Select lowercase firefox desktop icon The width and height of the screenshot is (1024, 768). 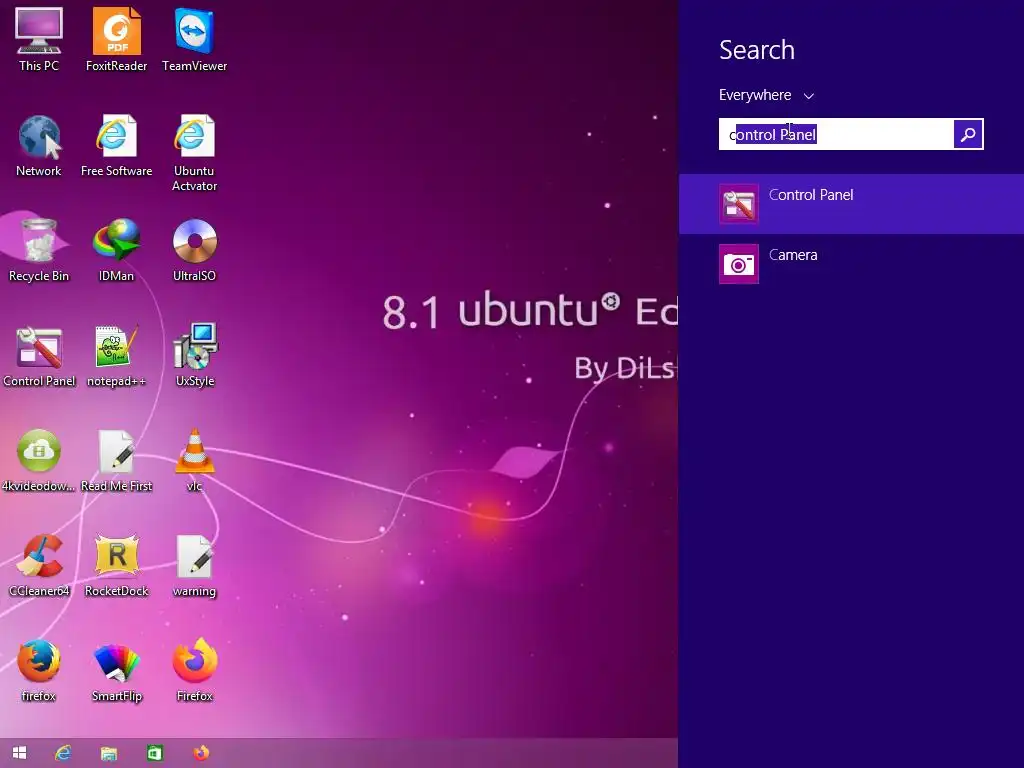(39, 671)
